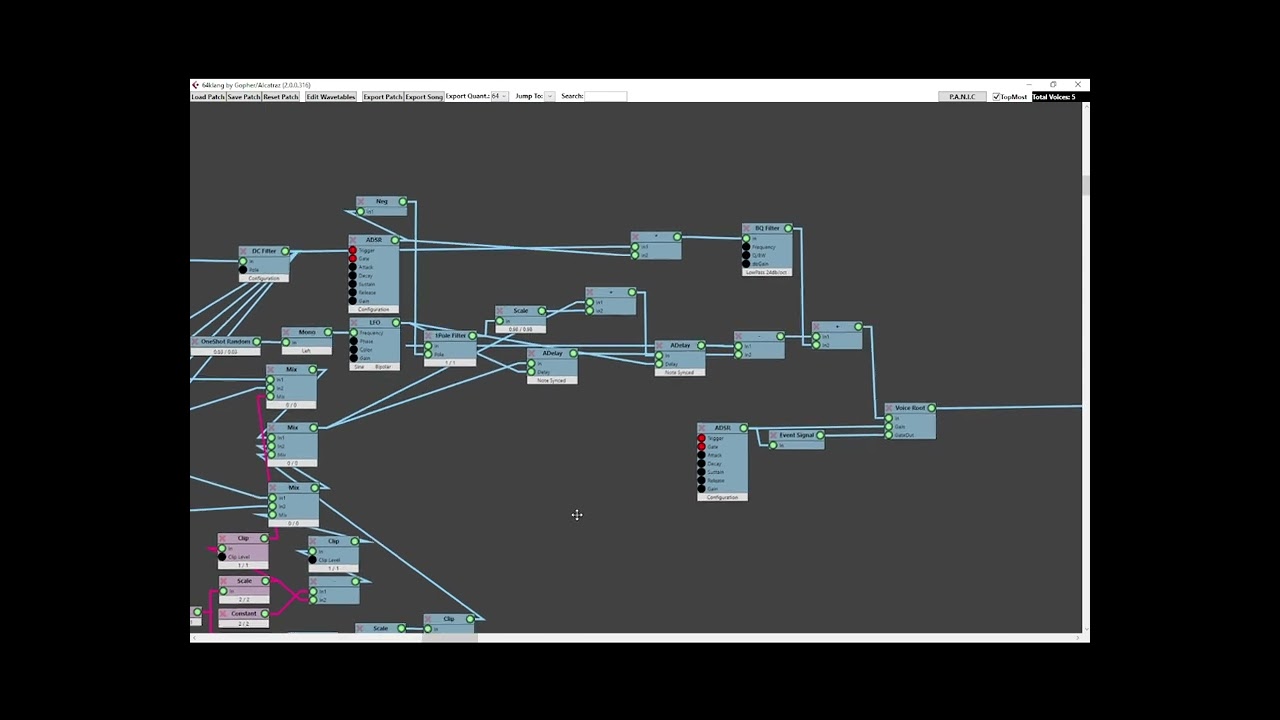Select the Gain input port on Voice Root

[889, 427]
